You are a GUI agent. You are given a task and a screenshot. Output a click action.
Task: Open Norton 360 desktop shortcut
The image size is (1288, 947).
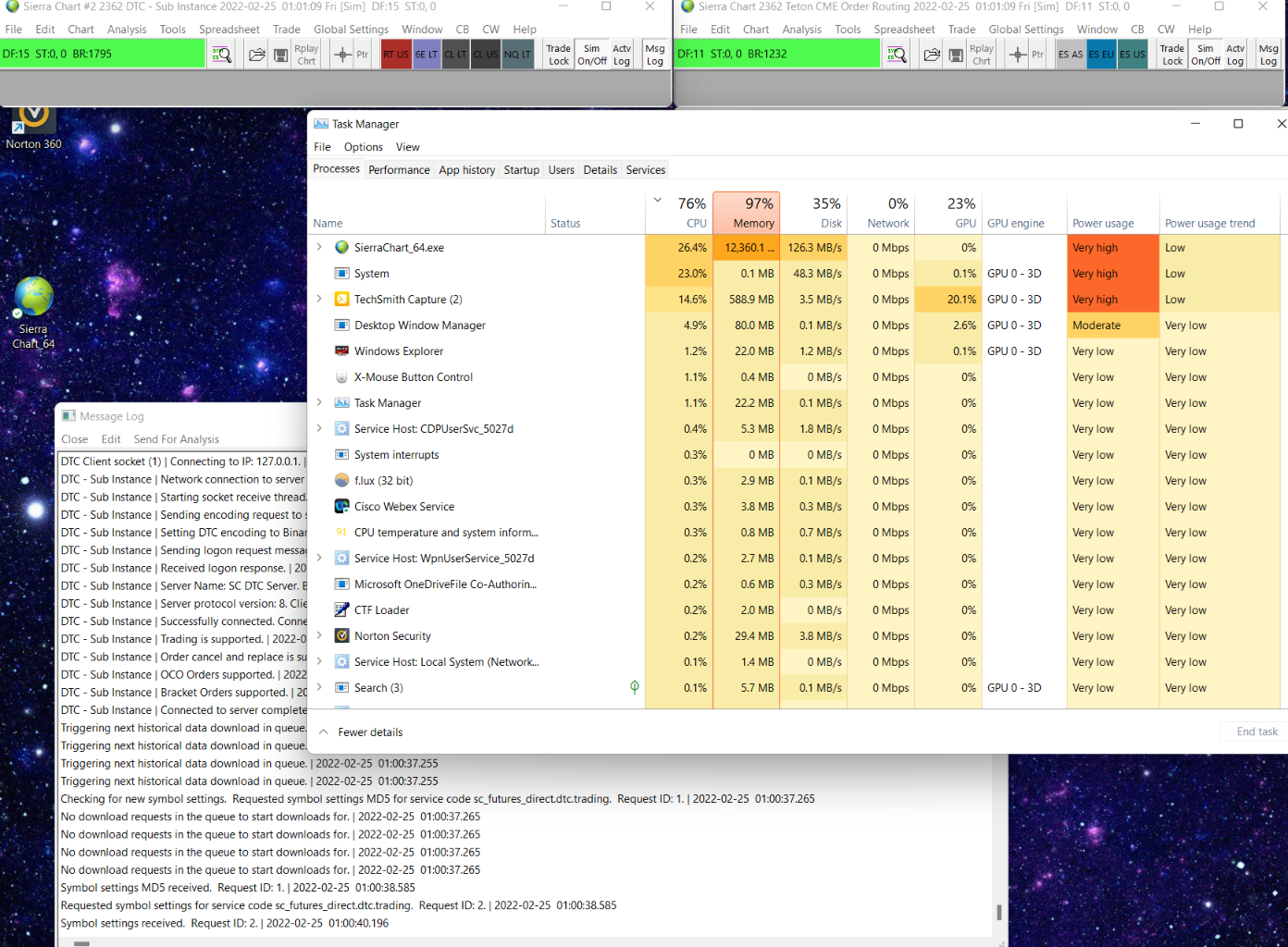[33, 128]
